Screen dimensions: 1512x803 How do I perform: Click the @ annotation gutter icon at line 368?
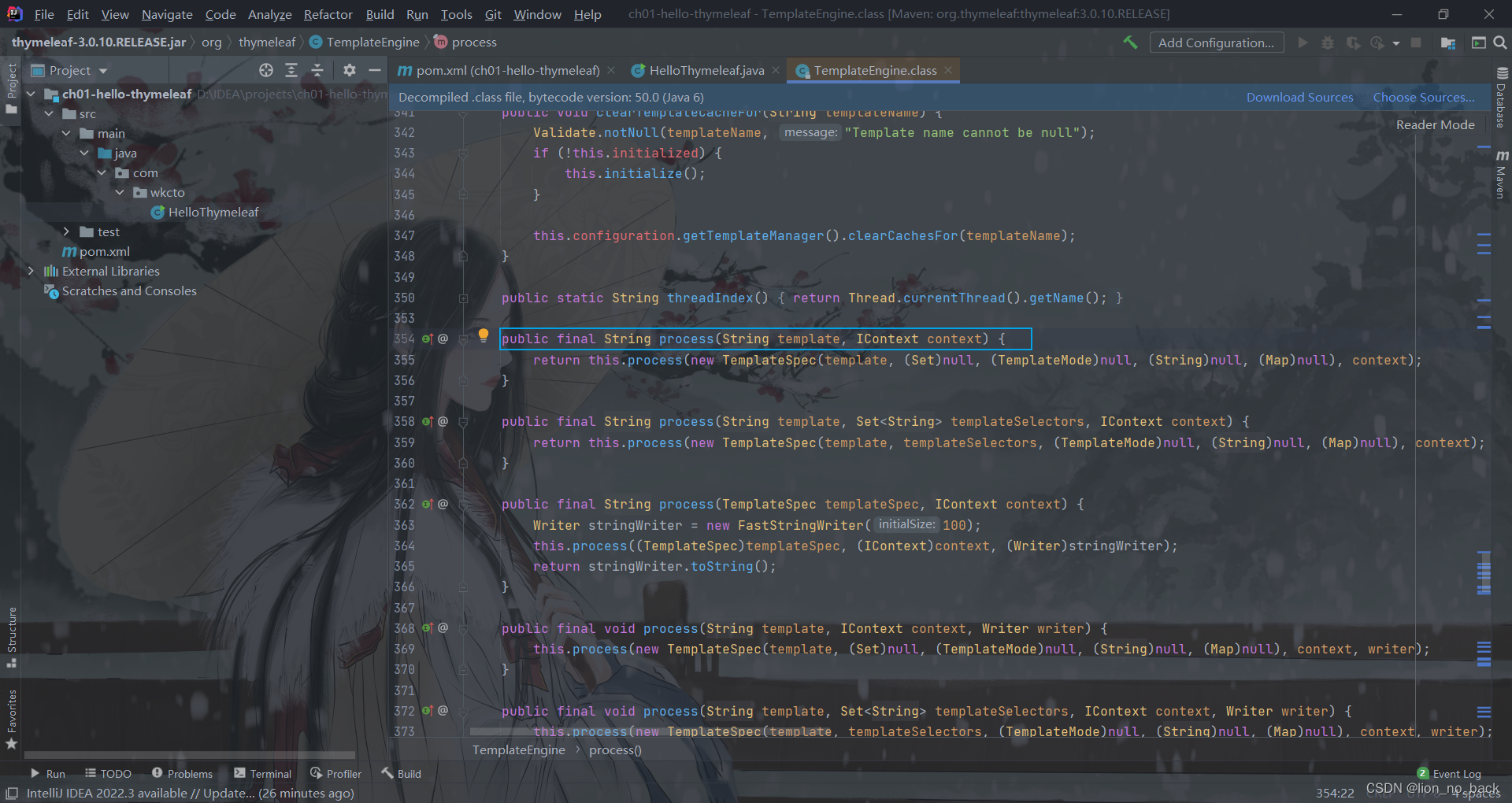(x=443, y=628)
